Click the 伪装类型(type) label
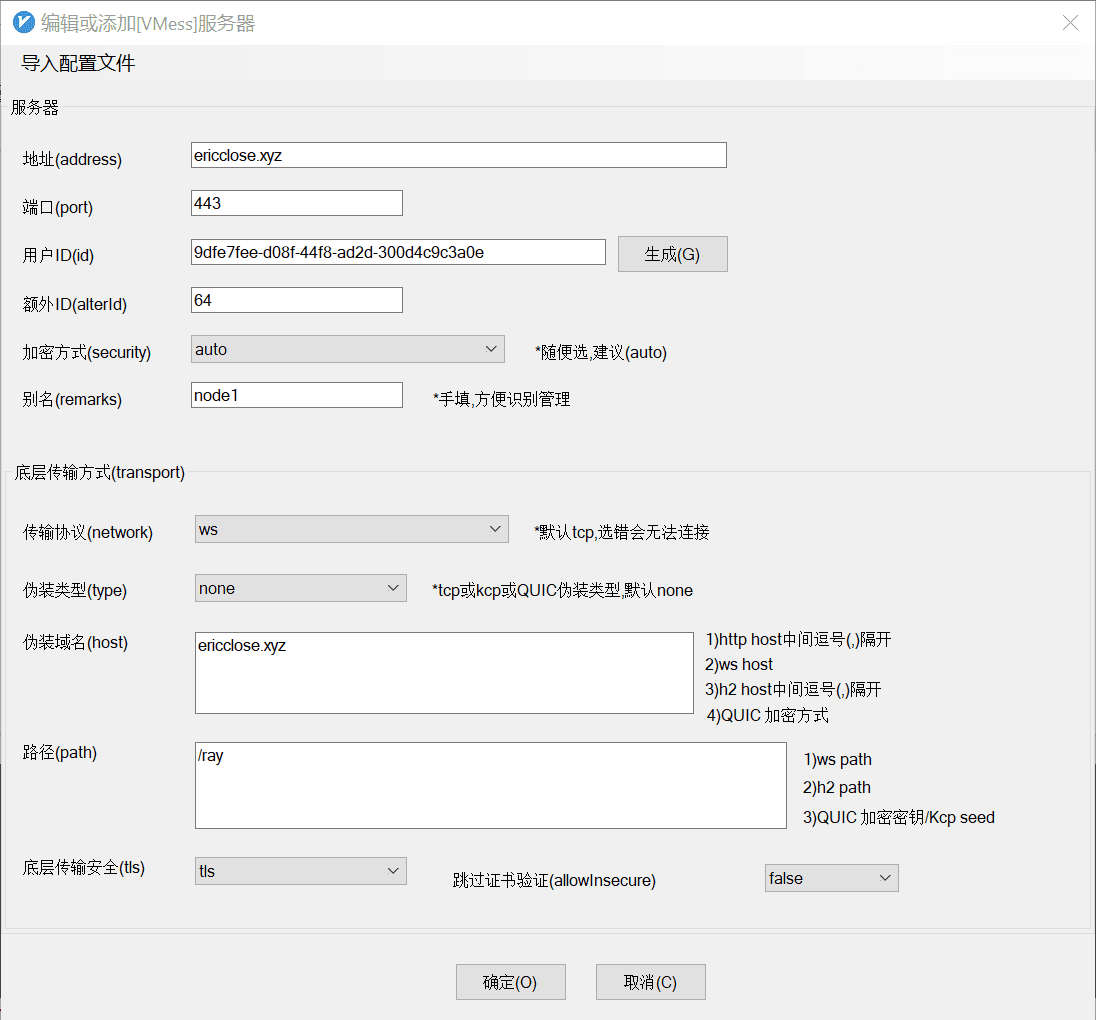The image size is (1096, 1020). point(75,591)
